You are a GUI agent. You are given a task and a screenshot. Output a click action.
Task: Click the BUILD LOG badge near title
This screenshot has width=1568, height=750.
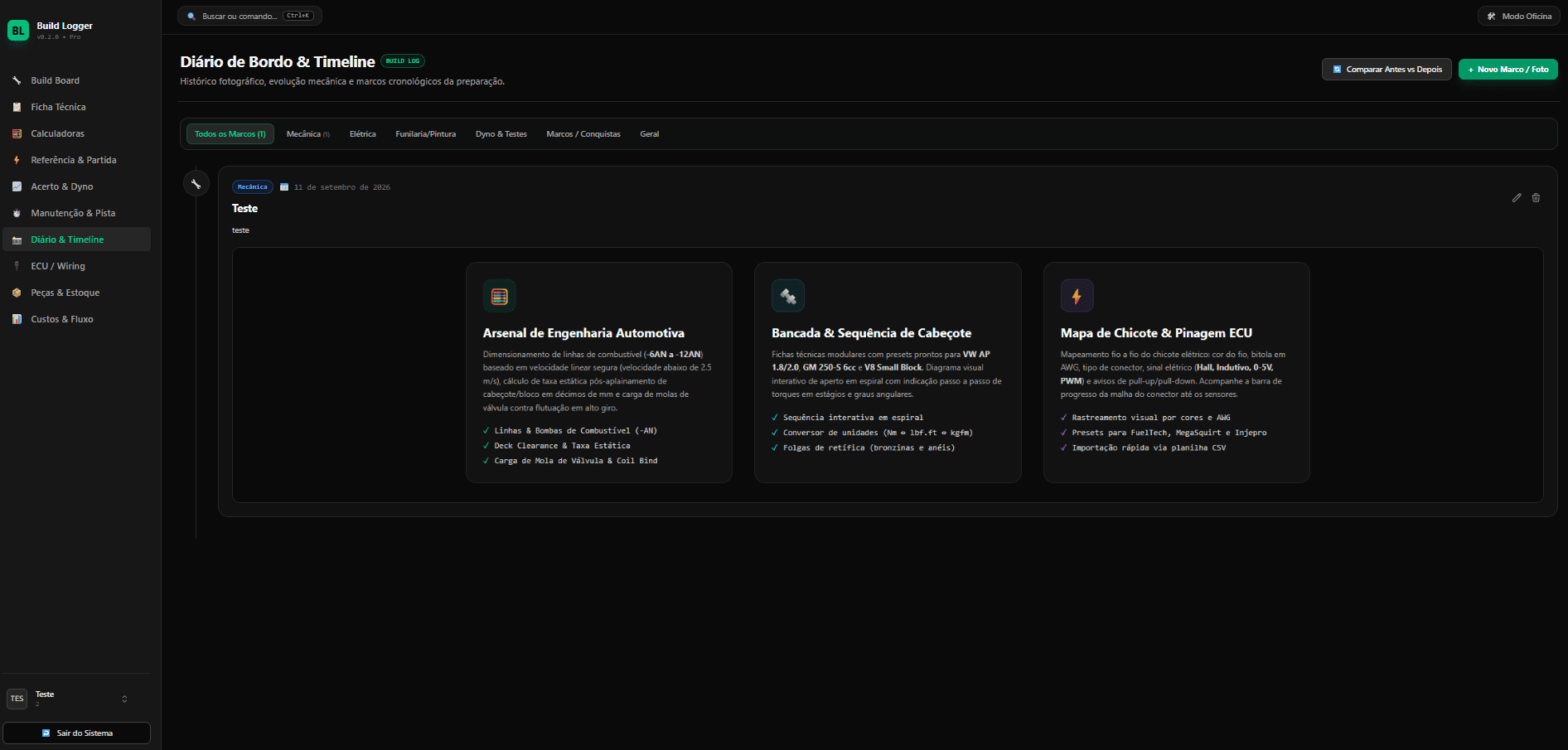point(403,61)
